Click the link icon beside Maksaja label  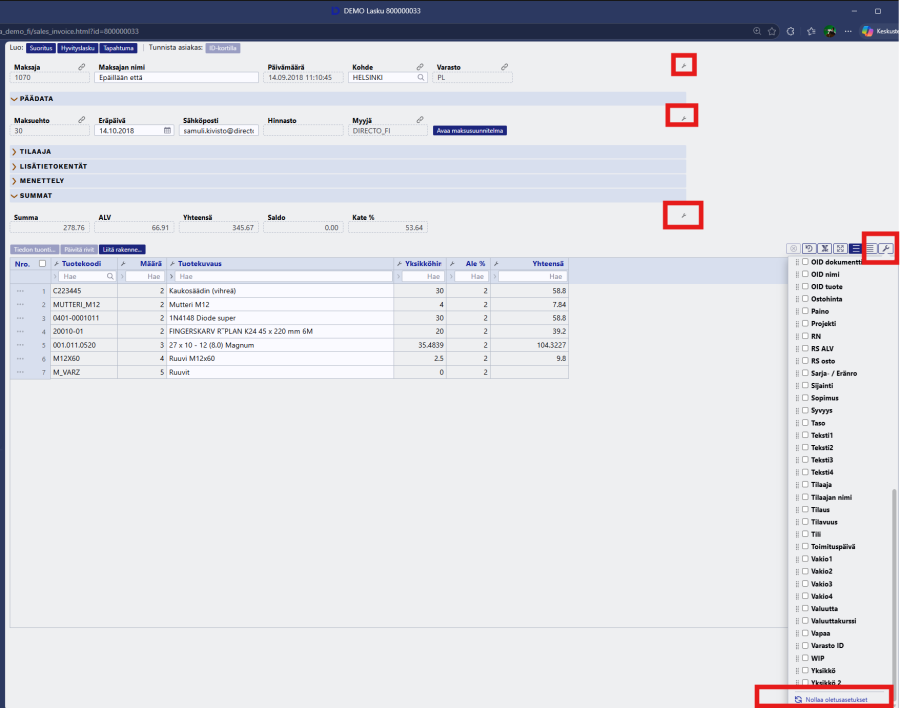[82, 67]
